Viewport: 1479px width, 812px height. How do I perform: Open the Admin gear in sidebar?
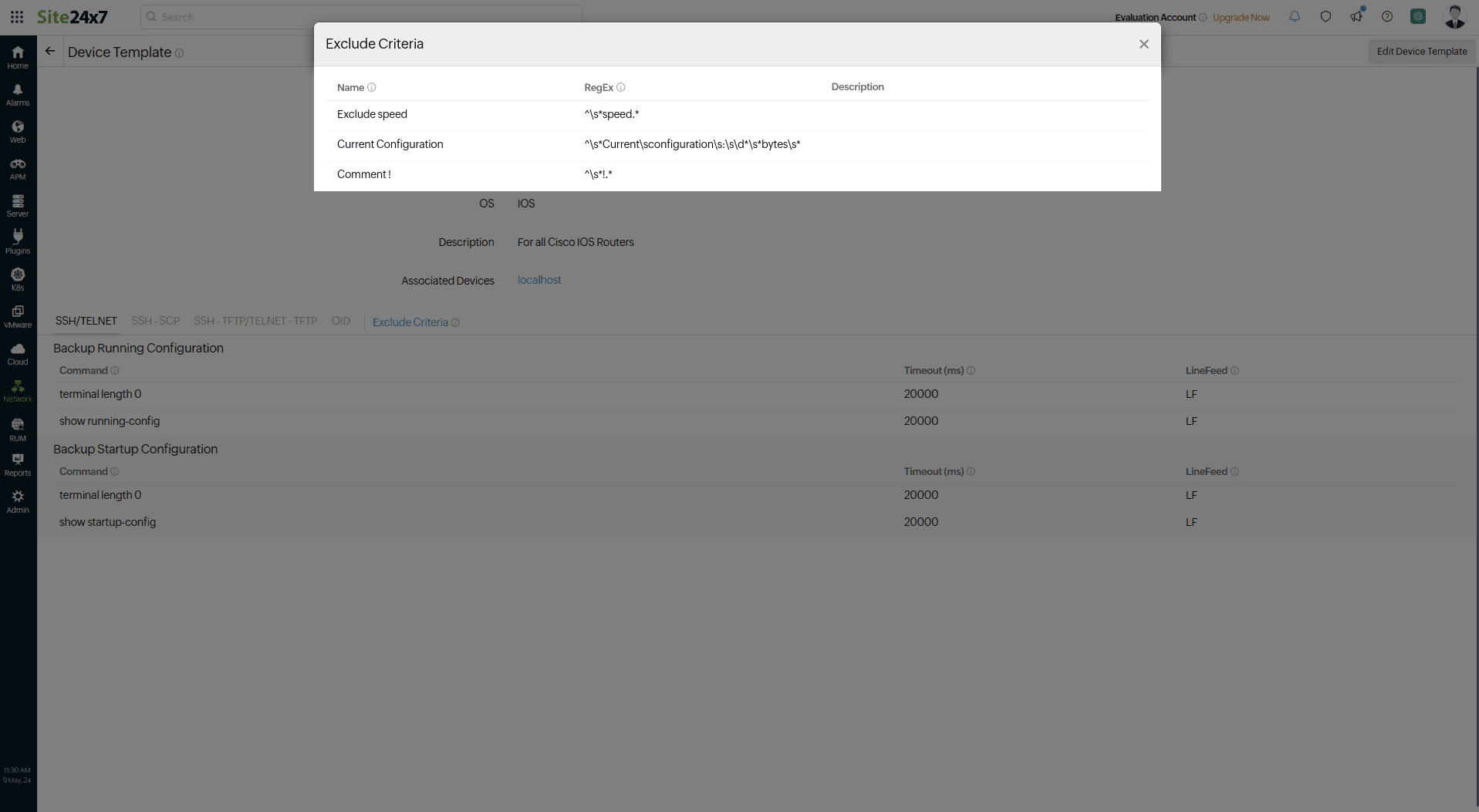[x=18, y=500]
